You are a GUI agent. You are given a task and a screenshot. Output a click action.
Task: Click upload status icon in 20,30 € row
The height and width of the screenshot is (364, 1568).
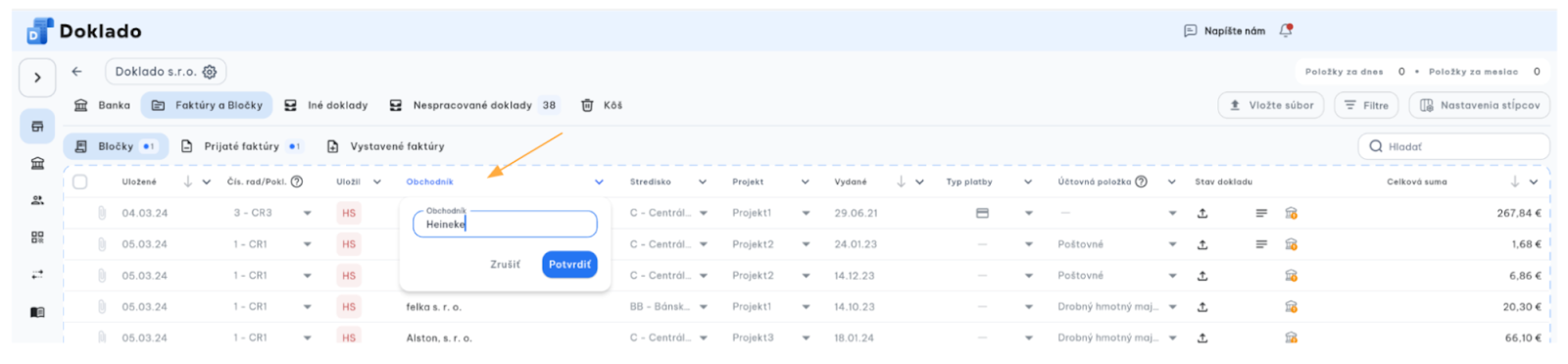[x=1202, y=307]
